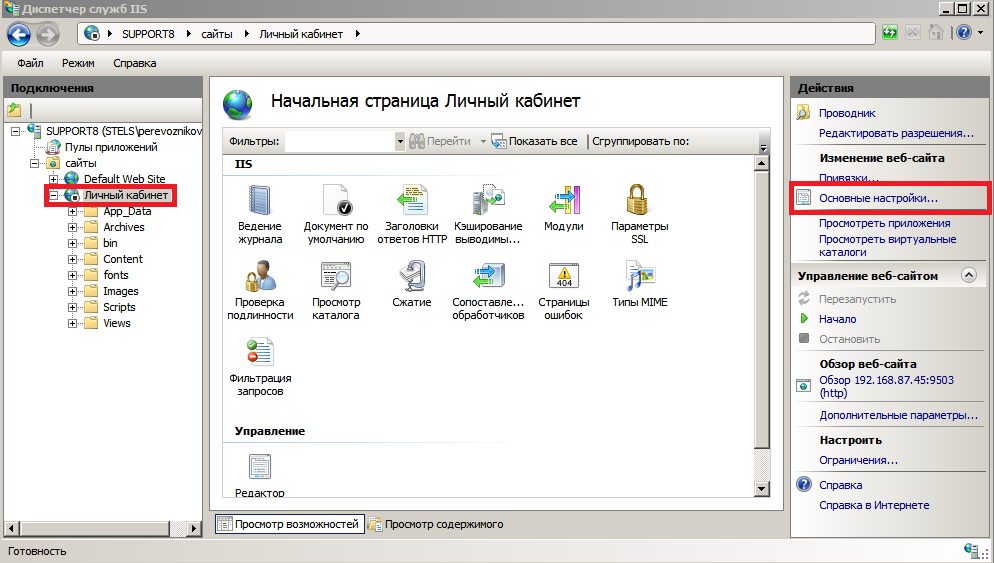
Task: Switch to Просмотр возможностей tab
Action: click(x=290, y=524)
